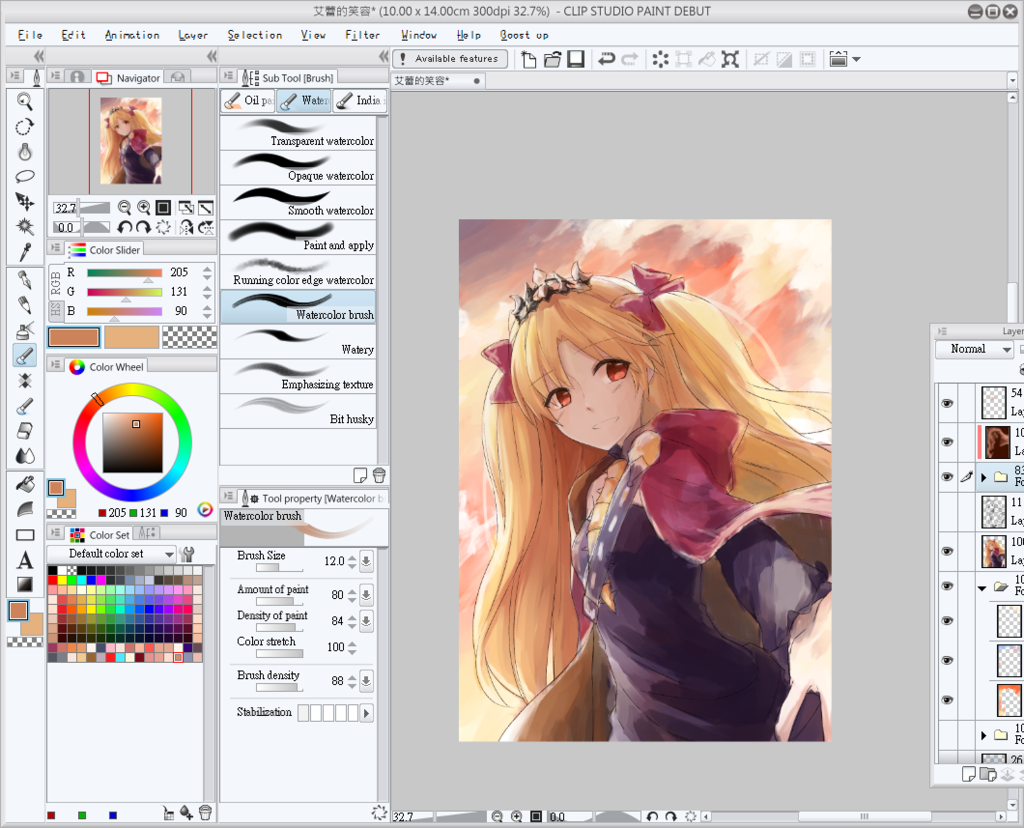Toggle visibility of layer at 54%

click(947, 404)
